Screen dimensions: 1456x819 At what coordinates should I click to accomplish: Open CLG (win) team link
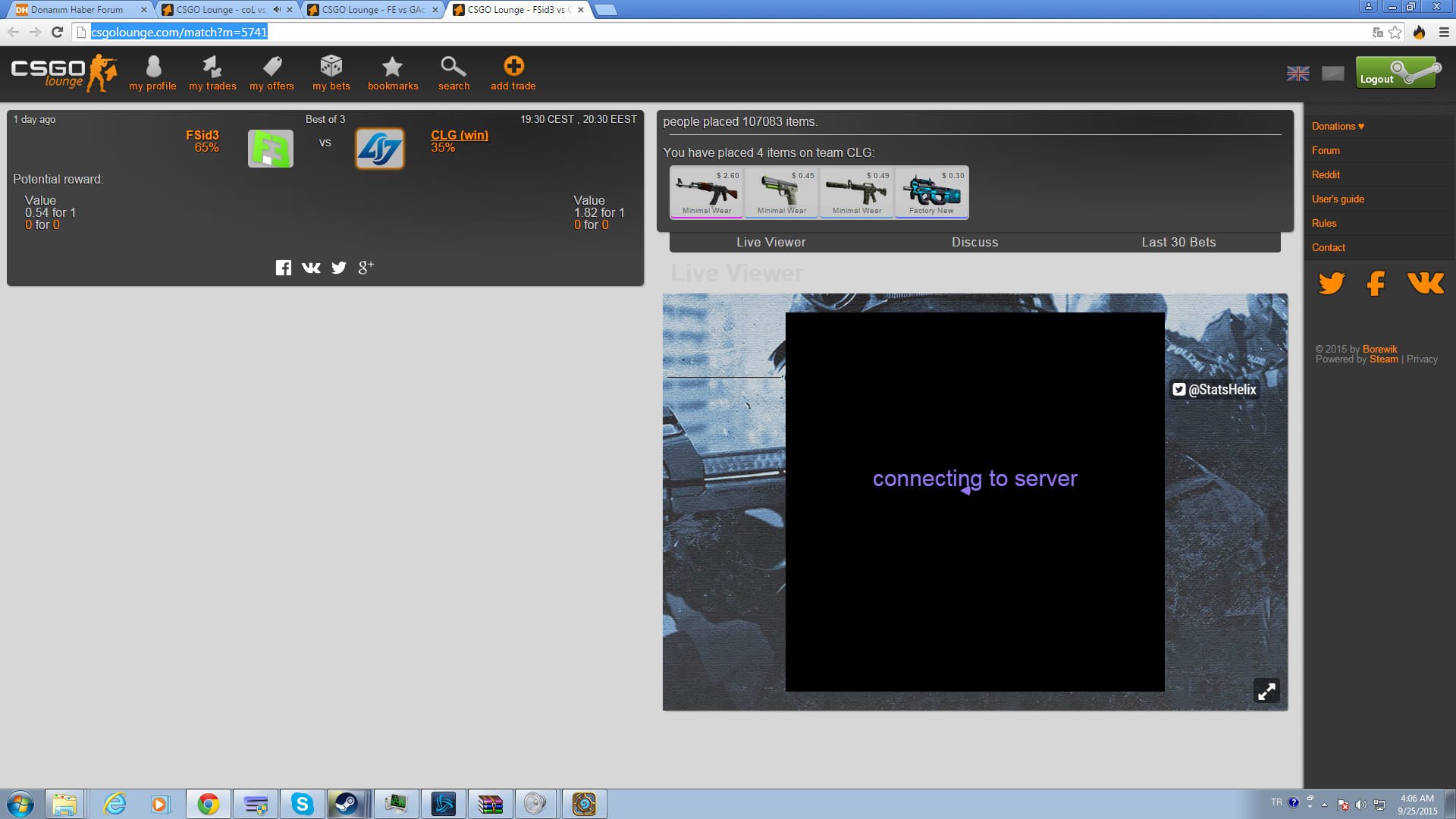click(x=460, y=135)
